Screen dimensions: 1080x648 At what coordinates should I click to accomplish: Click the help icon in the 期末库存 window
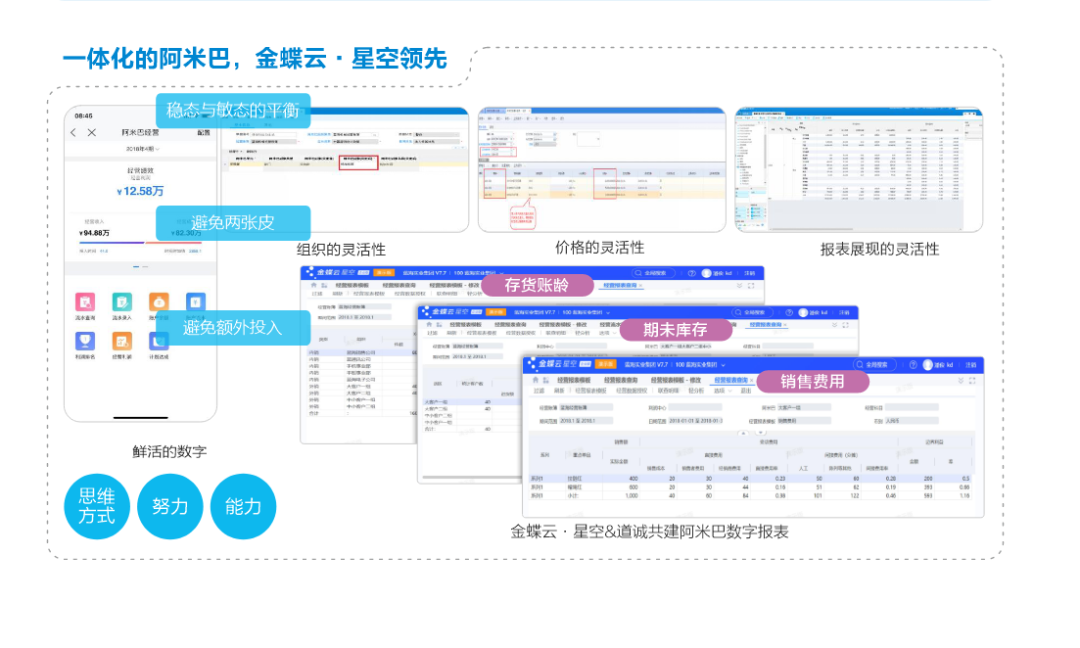pyautogui.click(x=789, y=313)
